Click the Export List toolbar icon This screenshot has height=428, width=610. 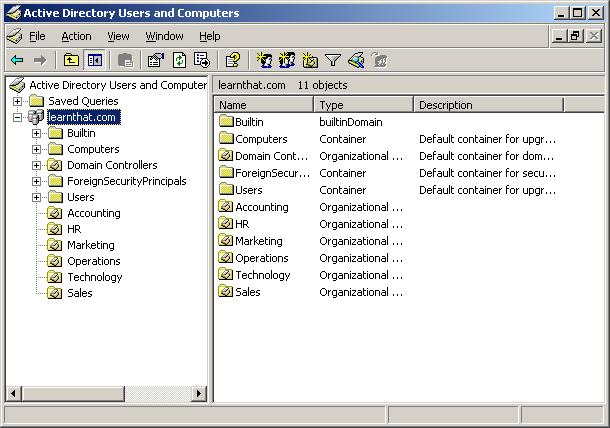pyautogui.click(x=202, y=60)
